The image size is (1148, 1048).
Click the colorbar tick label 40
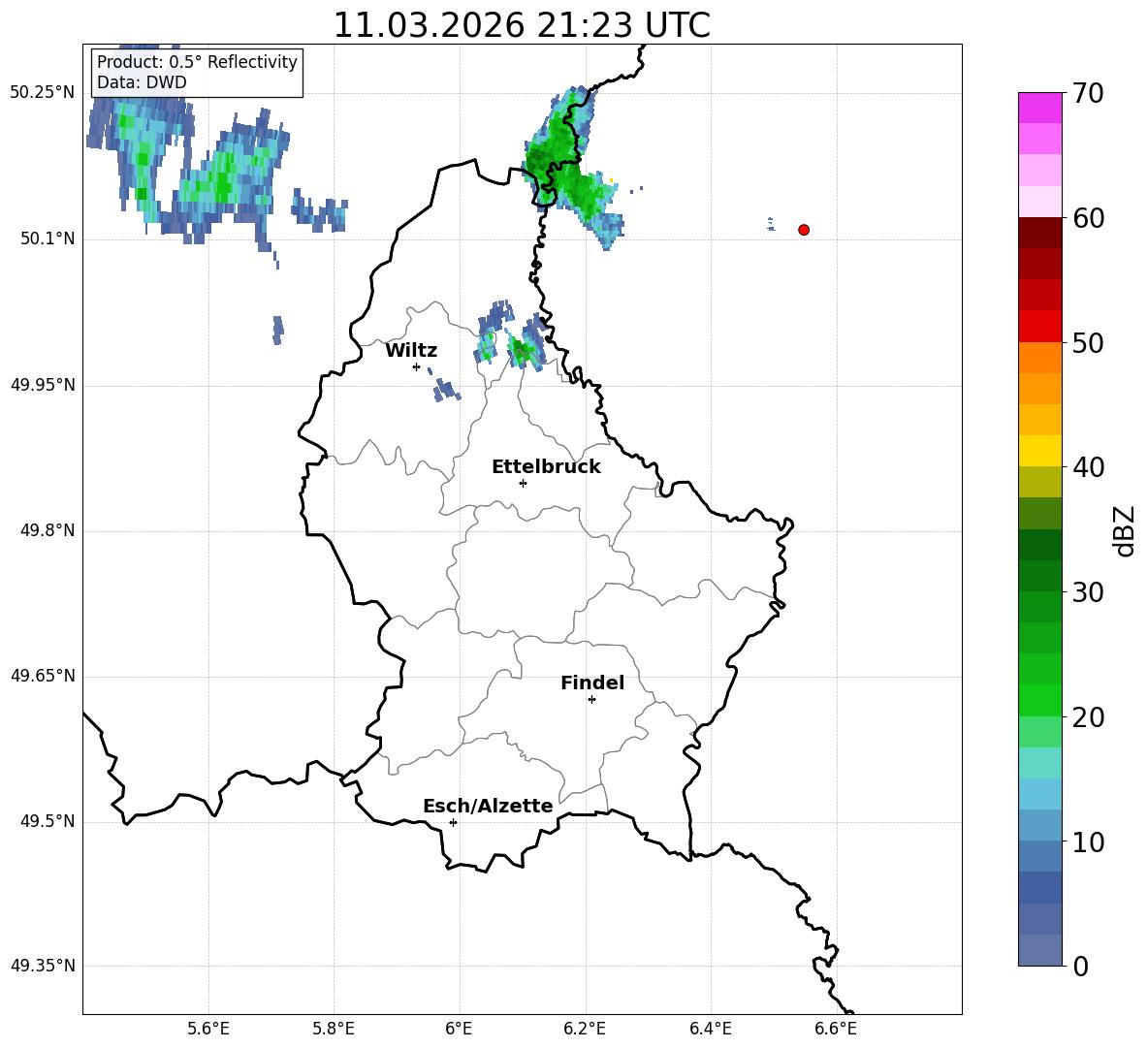coord(1088,467)
